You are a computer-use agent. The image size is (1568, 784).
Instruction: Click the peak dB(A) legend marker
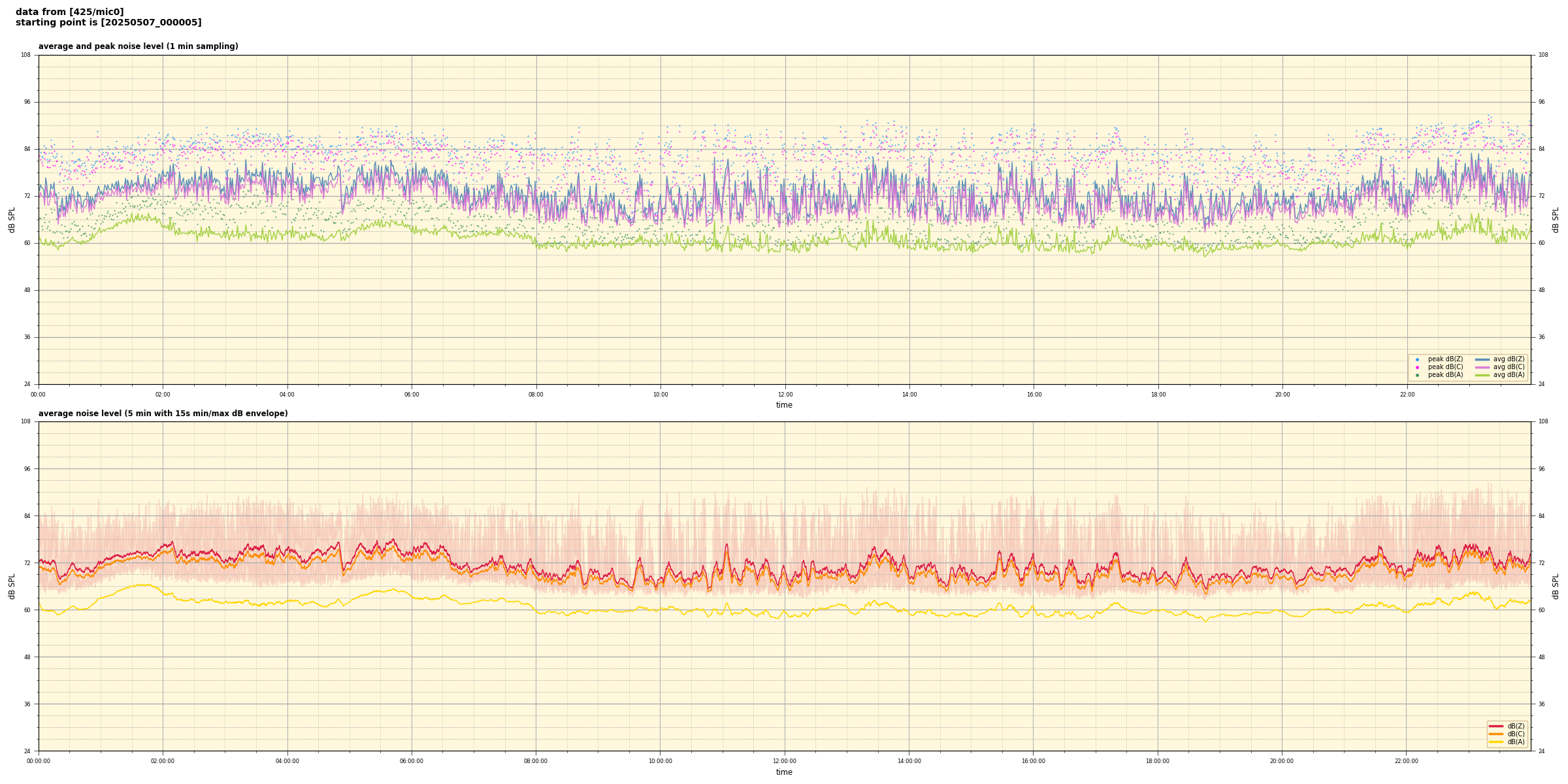coord(1417,375)
